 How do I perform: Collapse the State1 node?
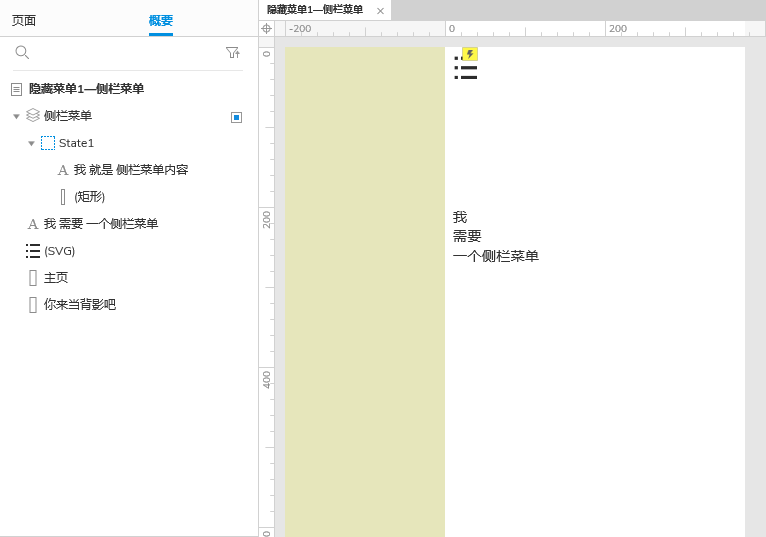(x=31, y=143)
